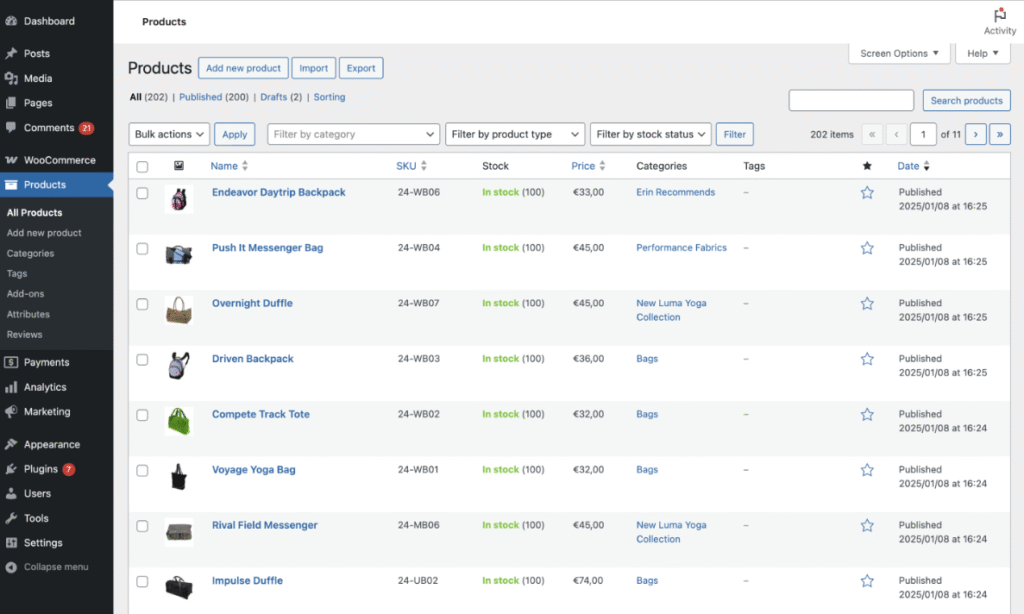Open the Voyage Yoga Bag product link
The width and height of the screenshot is (1024, 614).
tap(253, 470)
